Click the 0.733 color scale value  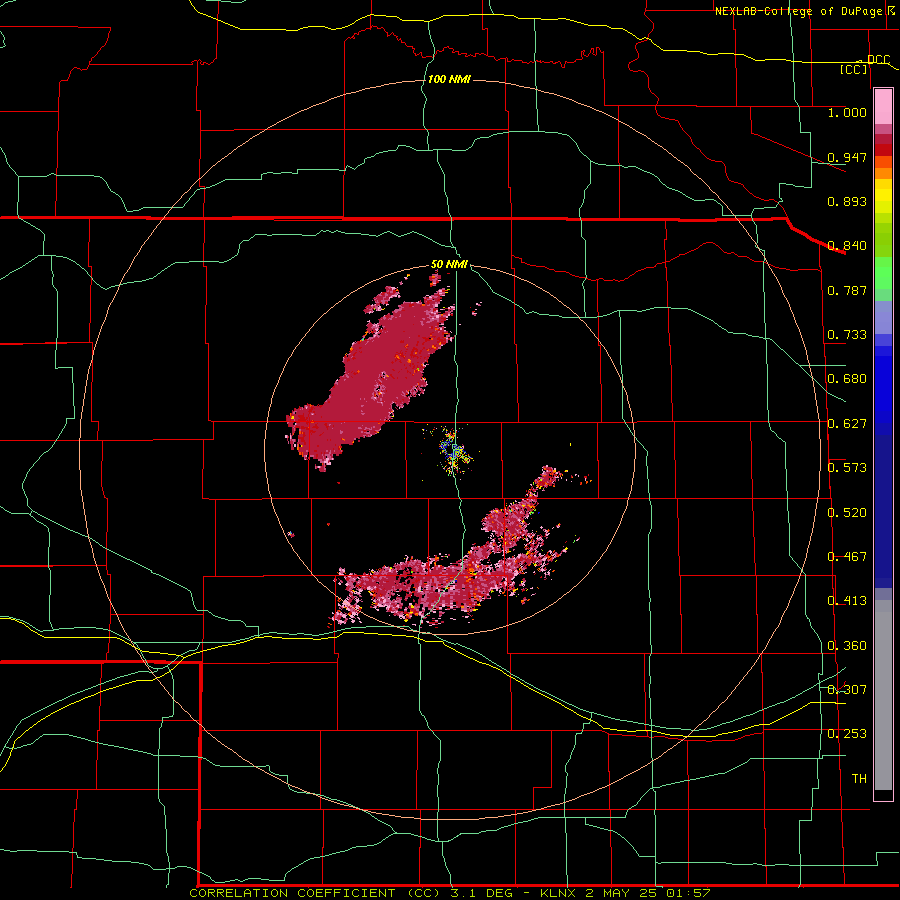(x=847, y=335)
